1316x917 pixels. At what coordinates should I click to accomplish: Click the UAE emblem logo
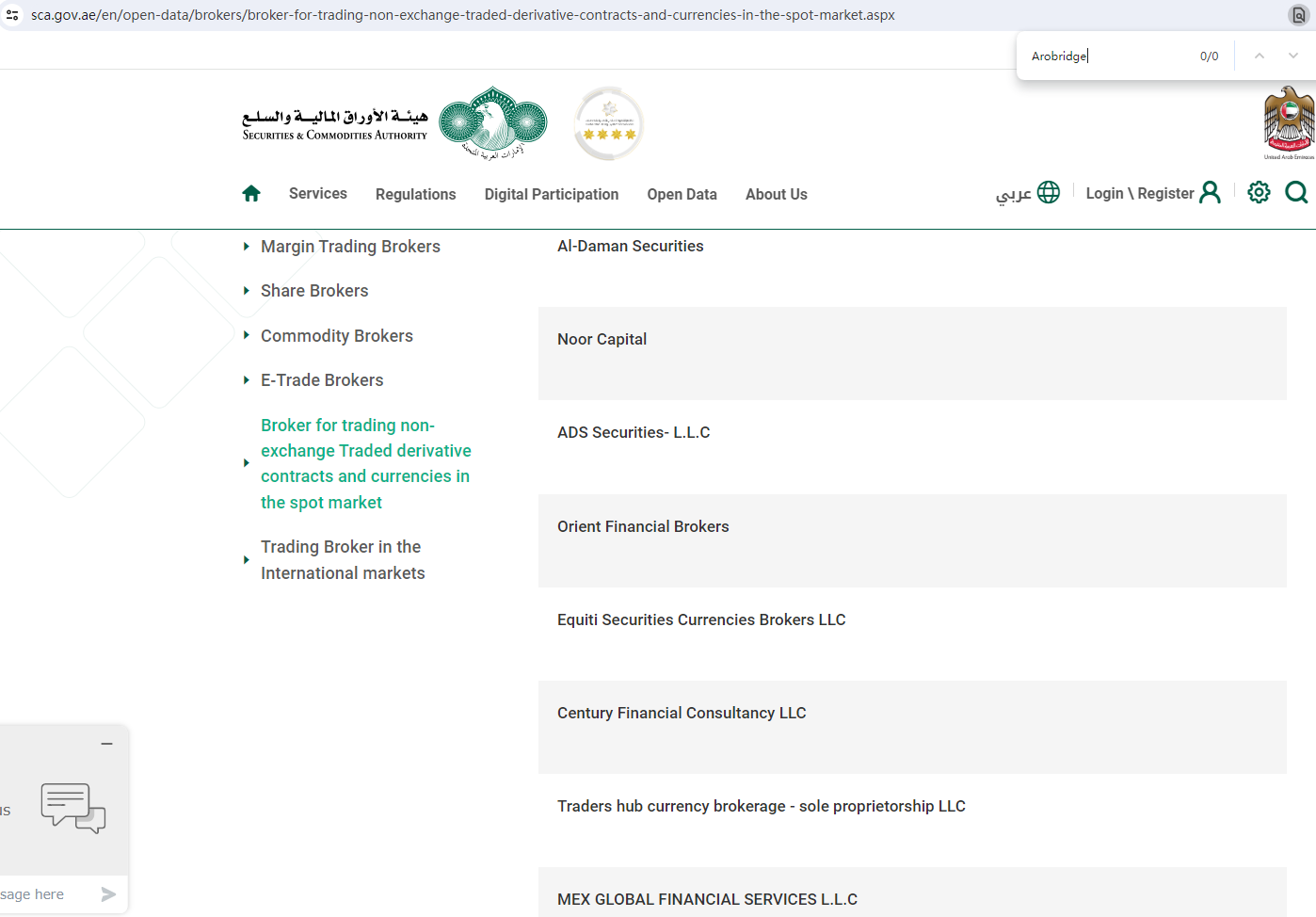(1289, 122)
